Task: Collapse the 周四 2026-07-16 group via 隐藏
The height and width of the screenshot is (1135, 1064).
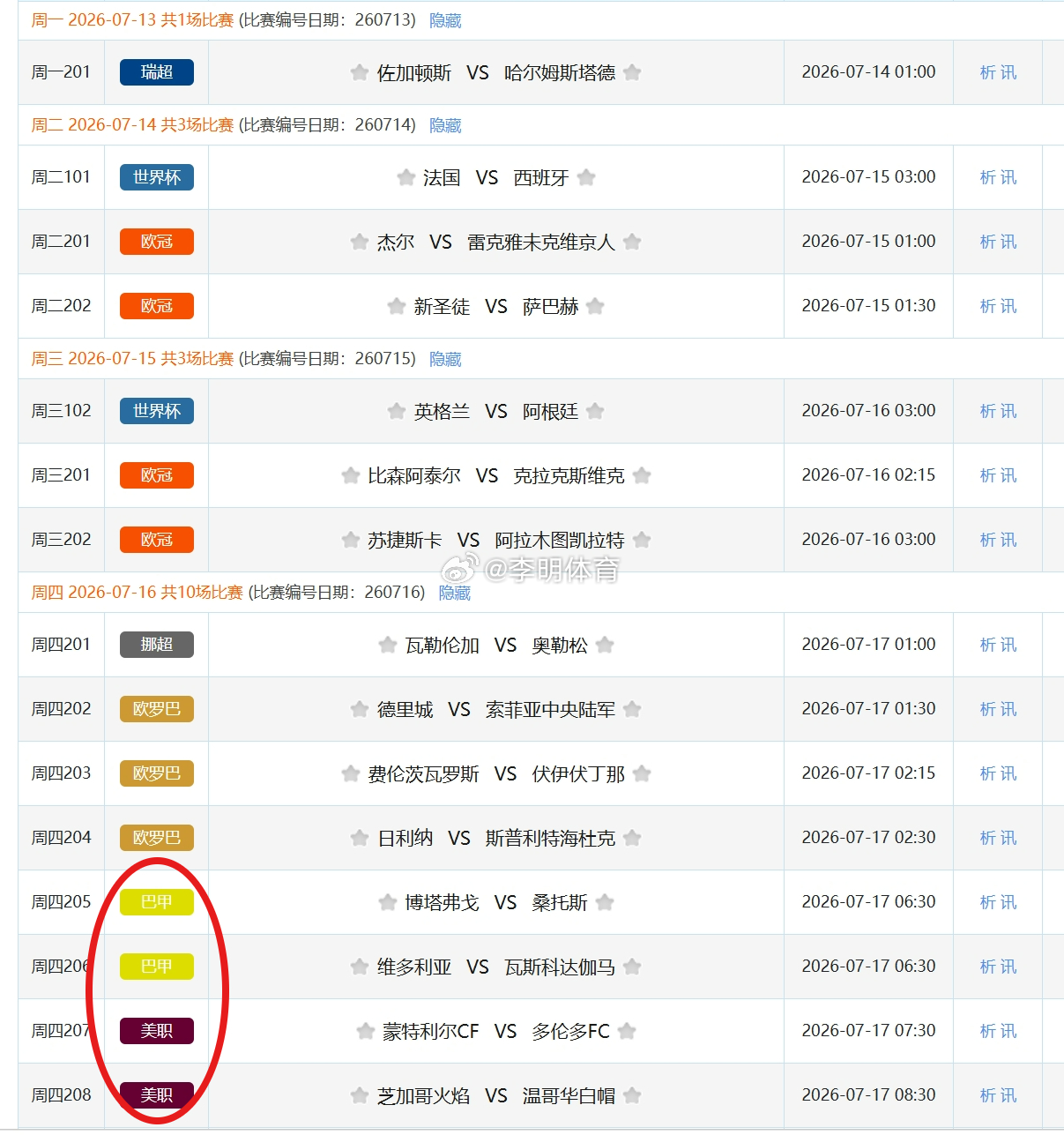Action: click(455, 593)
